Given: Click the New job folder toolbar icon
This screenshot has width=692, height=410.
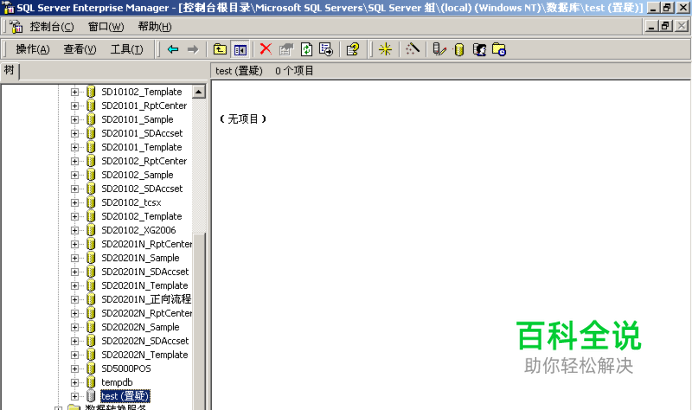Looking at the screenshot, I should (x=499, y=49).
